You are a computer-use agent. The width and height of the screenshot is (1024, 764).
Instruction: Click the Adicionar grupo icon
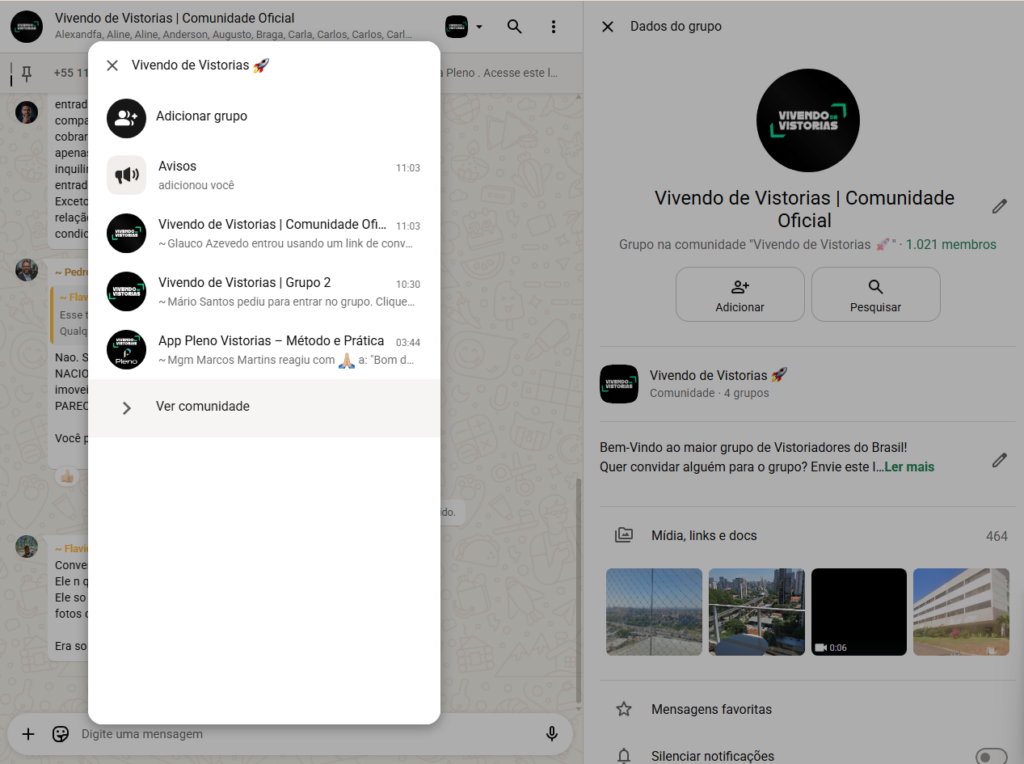coord(127,118)
